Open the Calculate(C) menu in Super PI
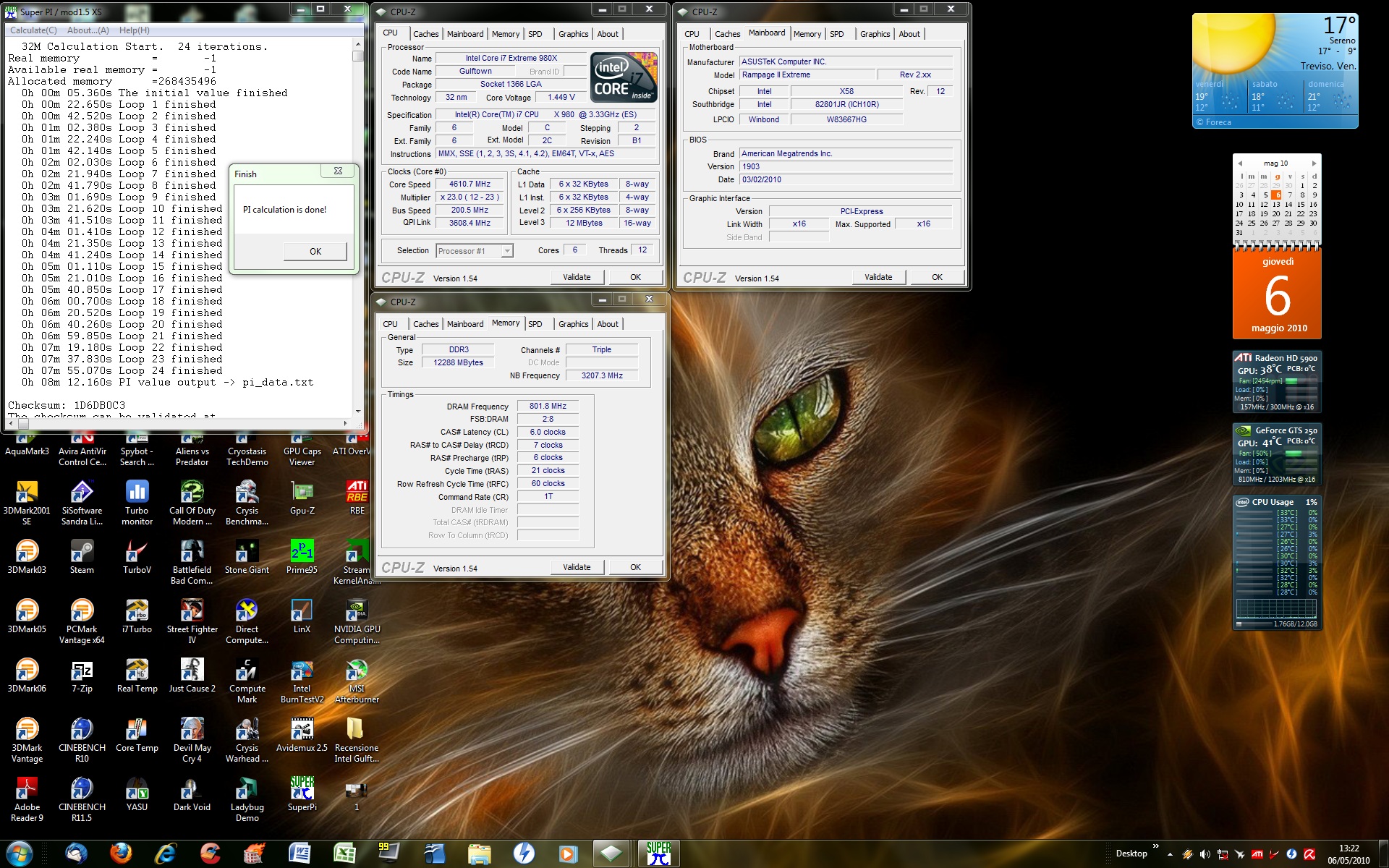 tap(33, 30)
